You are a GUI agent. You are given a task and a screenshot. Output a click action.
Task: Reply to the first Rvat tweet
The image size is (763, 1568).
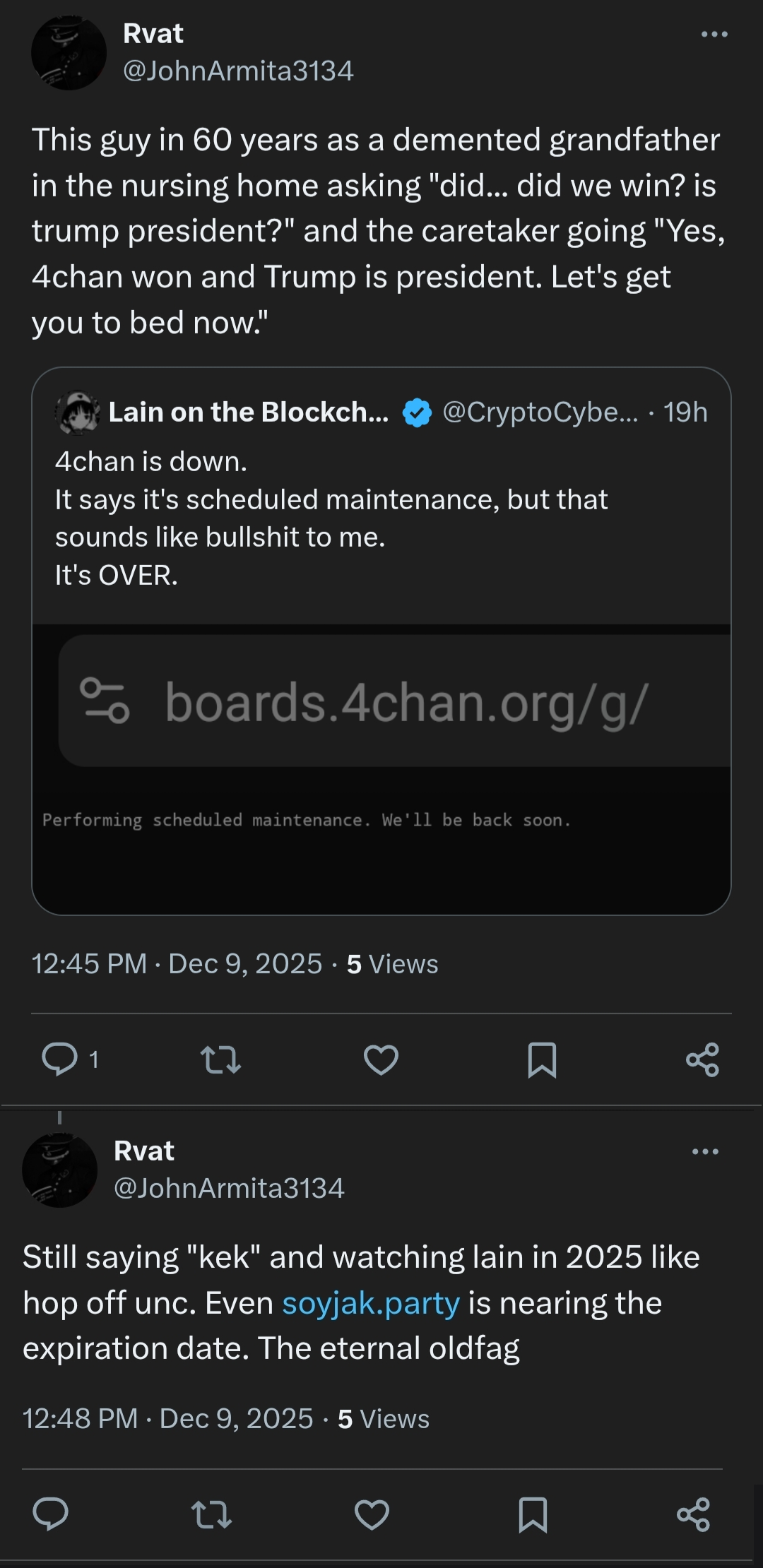point(60,1059)
